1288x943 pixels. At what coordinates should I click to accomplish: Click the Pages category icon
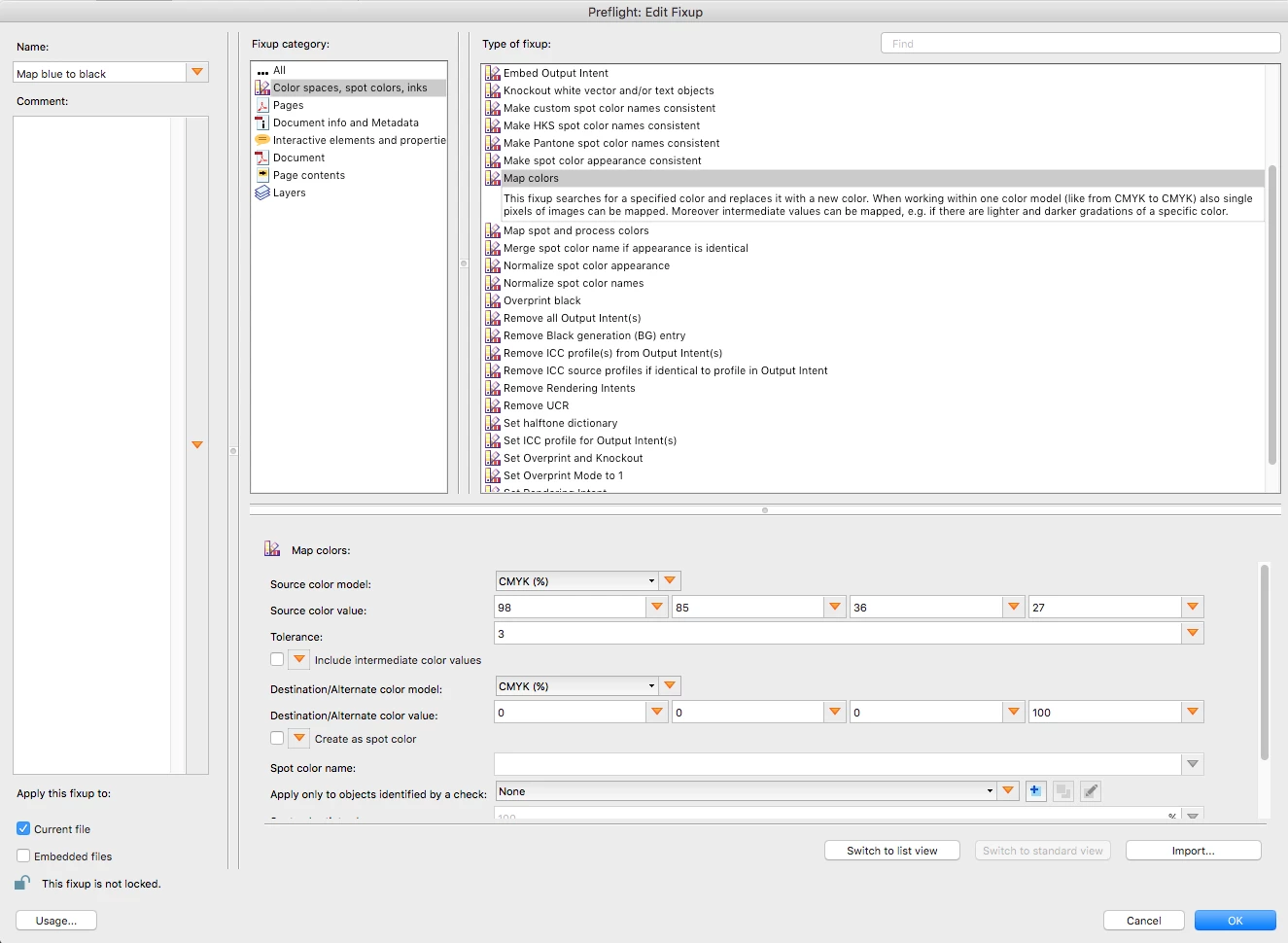[x=262, y=105]
